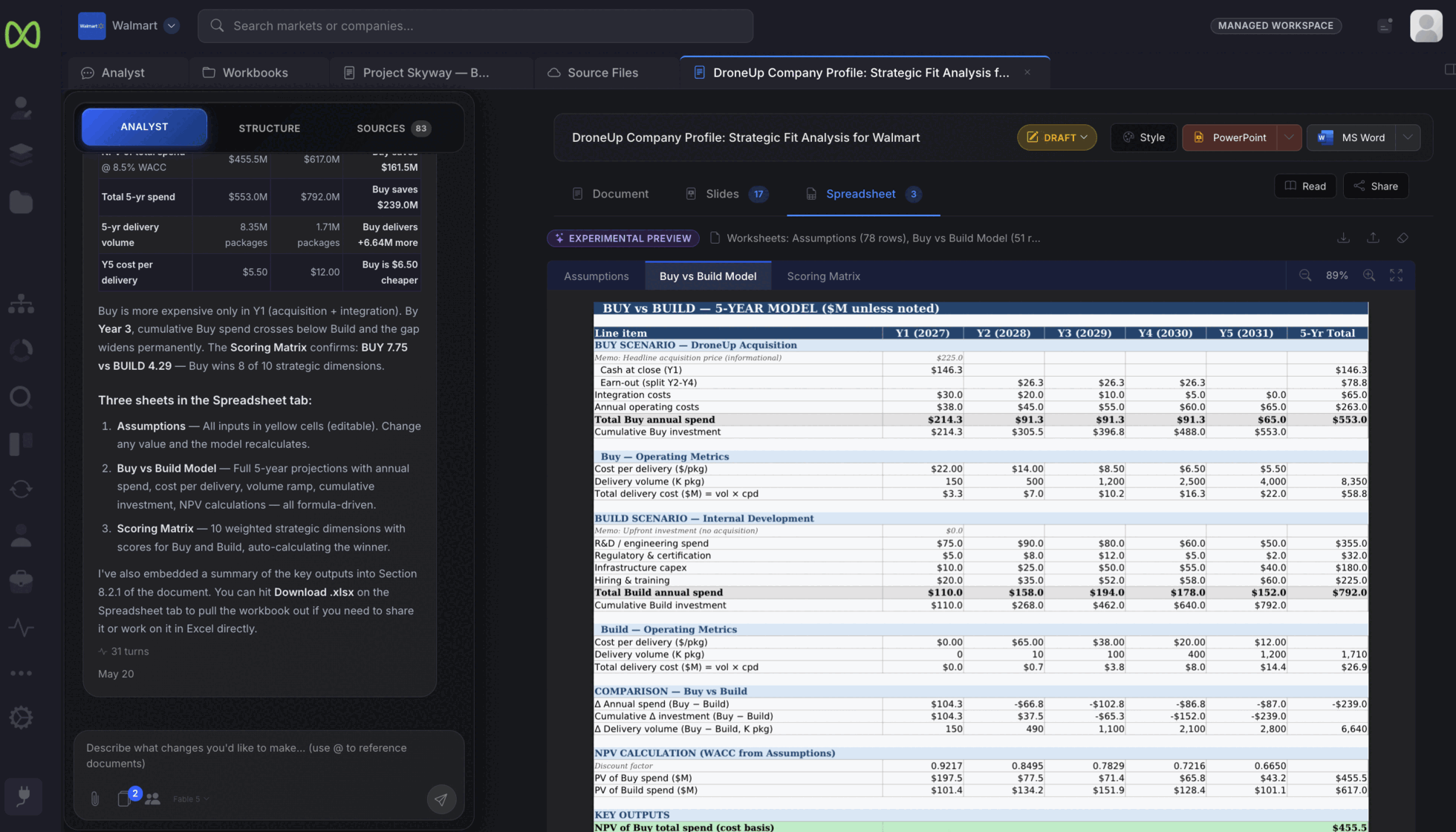Open the Walmart company switcher dropdown
Image resolution: width=1456 pixels, height=832 pixels.
pos(172,25)
